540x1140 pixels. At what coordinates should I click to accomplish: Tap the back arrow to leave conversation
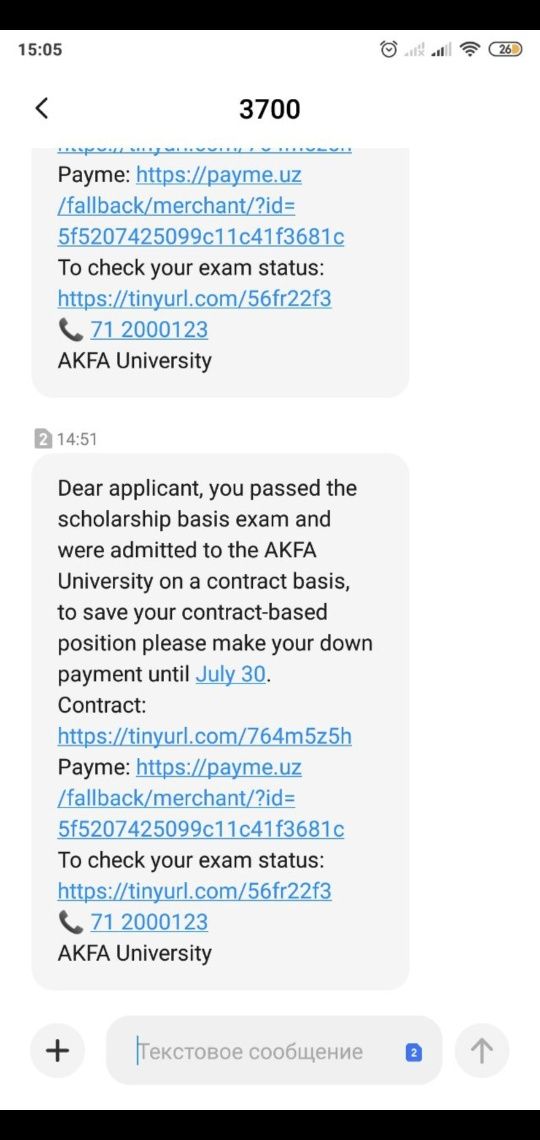pyautogui.click(x=41, y=108)
